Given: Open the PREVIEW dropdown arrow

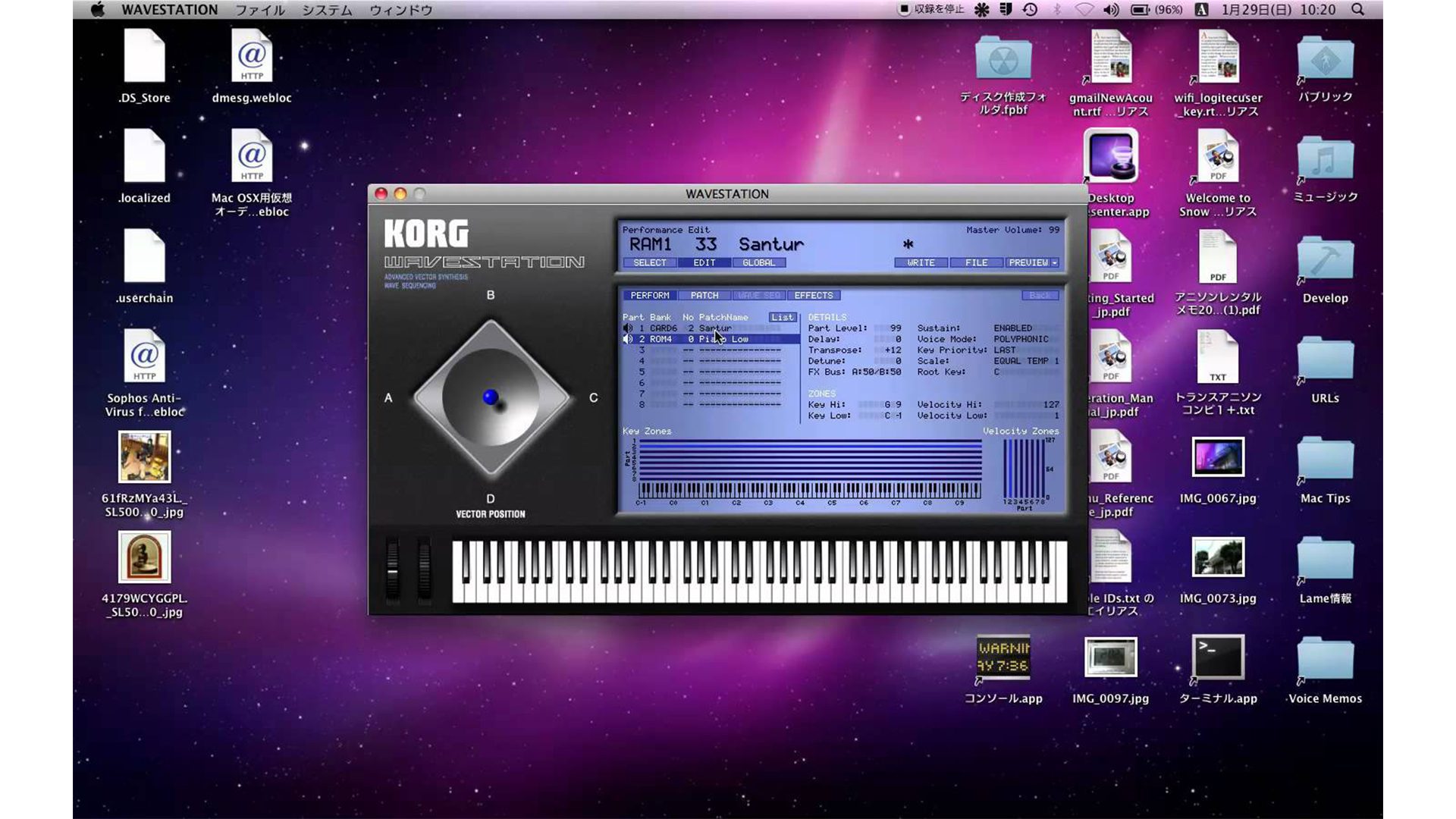Looking at the screenshot, I should (1054, 262).
